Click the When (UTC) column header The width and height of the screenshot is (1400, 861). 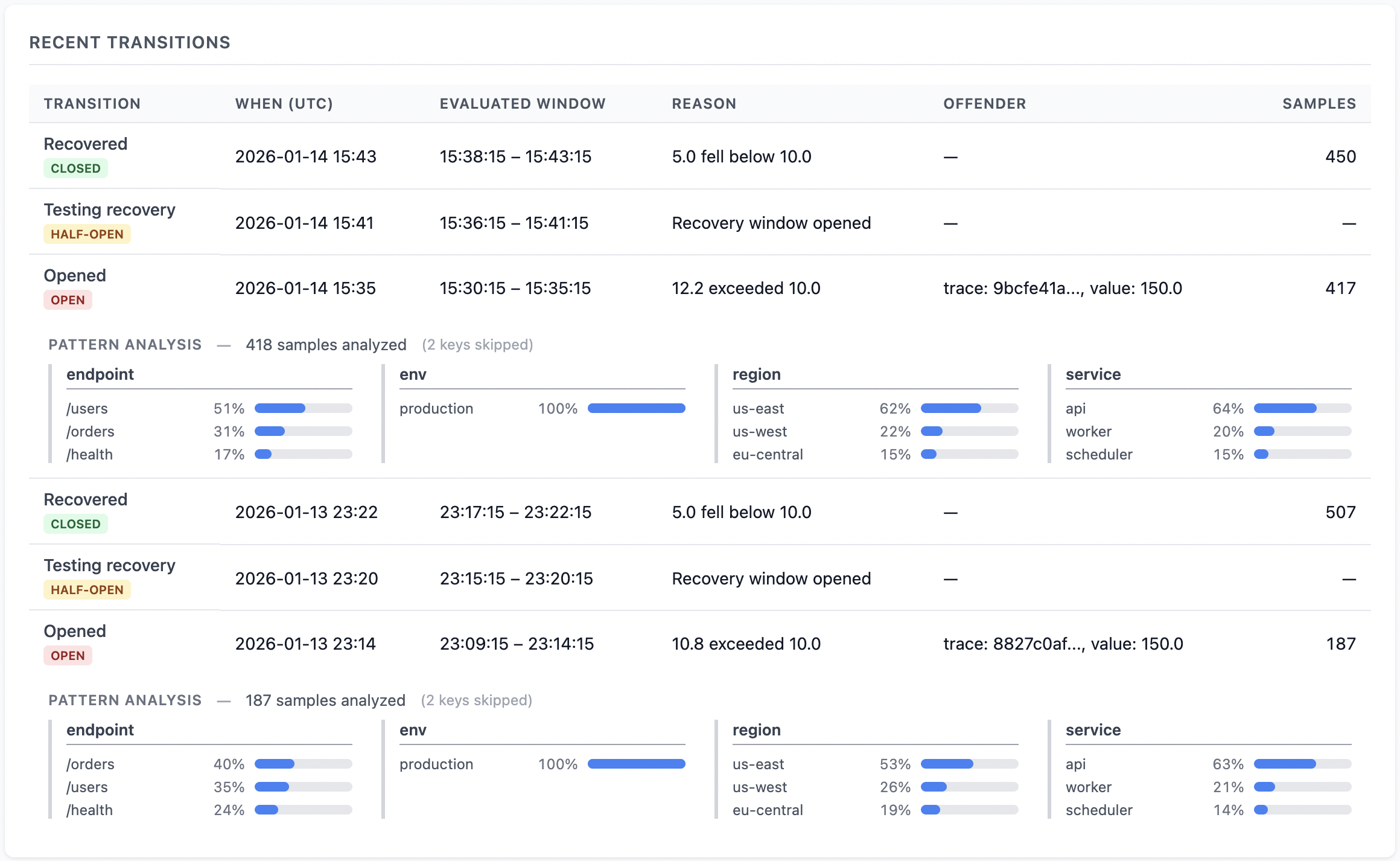(284, 104)
